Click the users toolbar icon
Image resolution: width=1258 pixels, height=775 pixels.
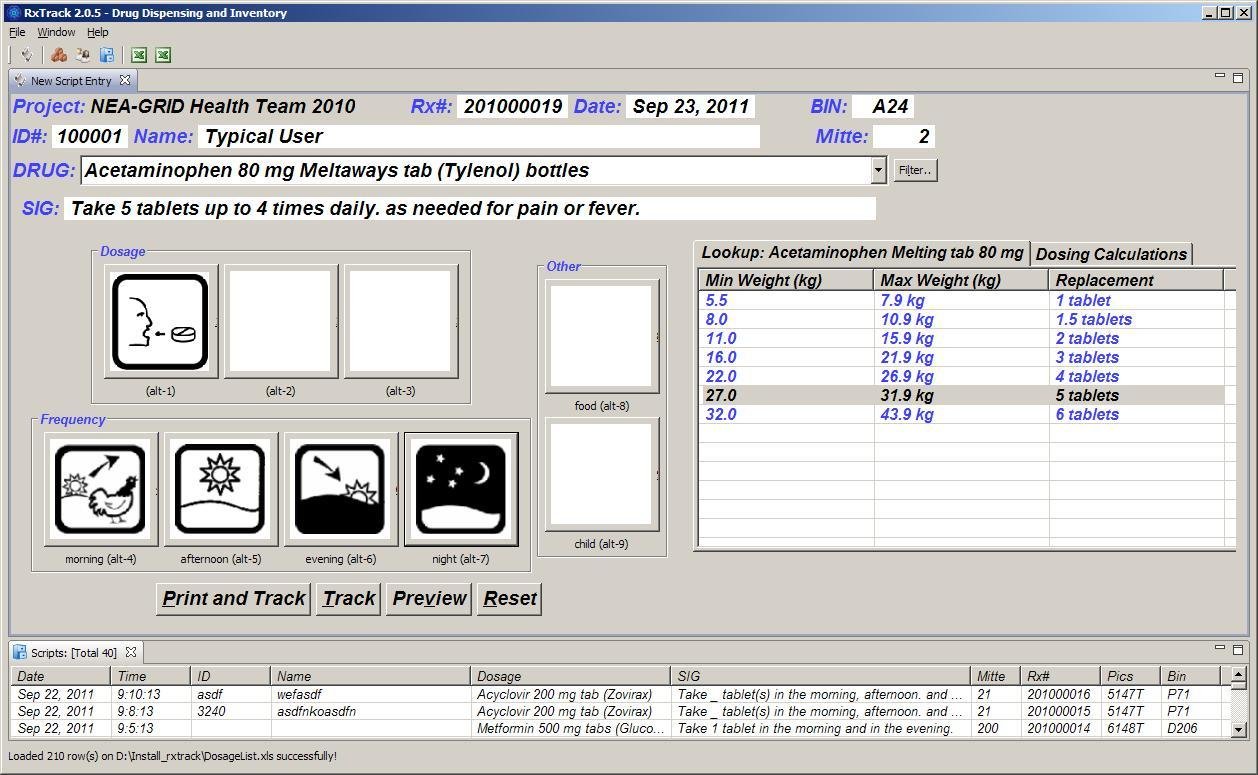click(x=82, y=55)
